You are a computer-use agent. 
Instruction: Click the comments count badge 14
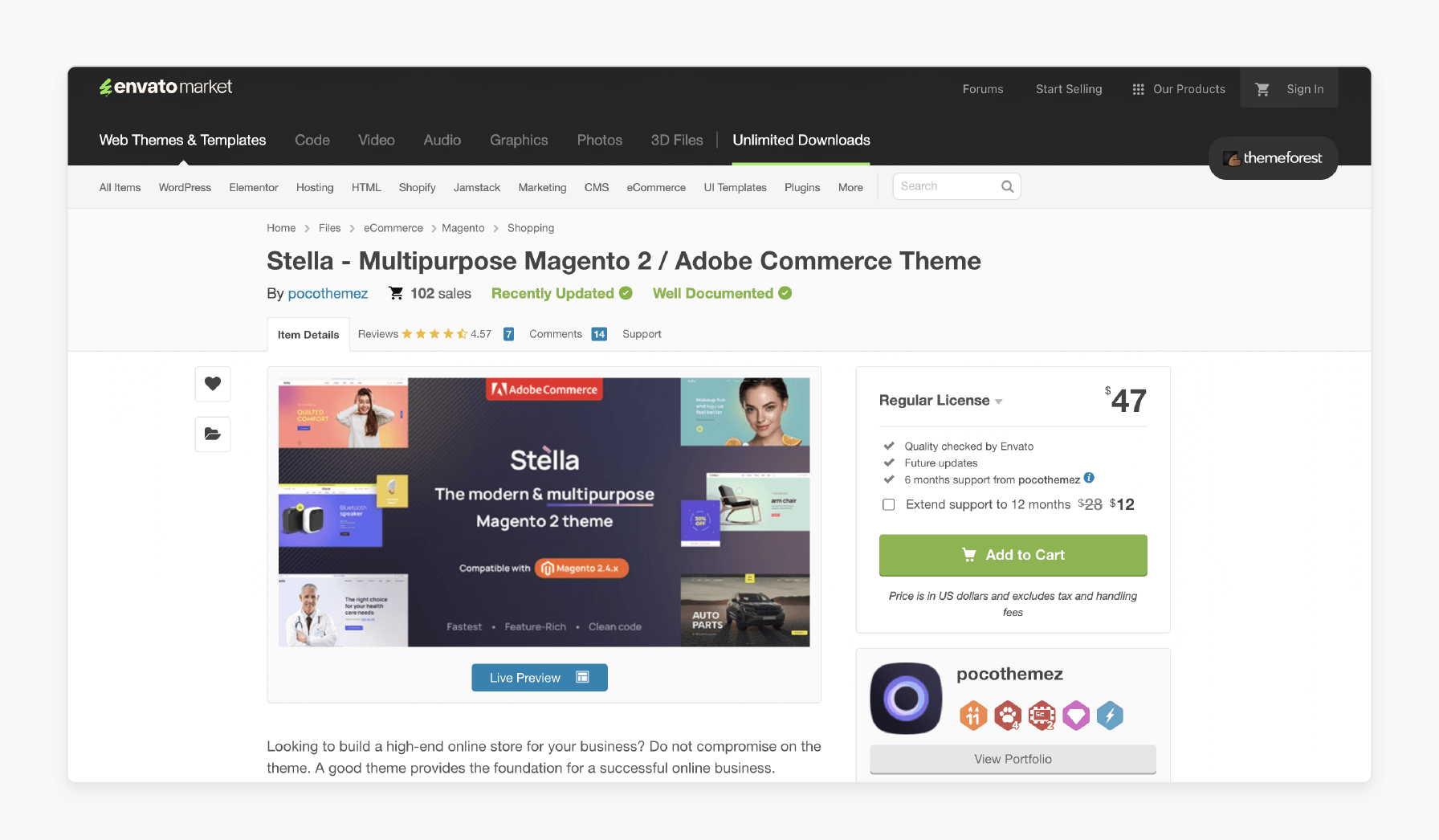[599, 334]
